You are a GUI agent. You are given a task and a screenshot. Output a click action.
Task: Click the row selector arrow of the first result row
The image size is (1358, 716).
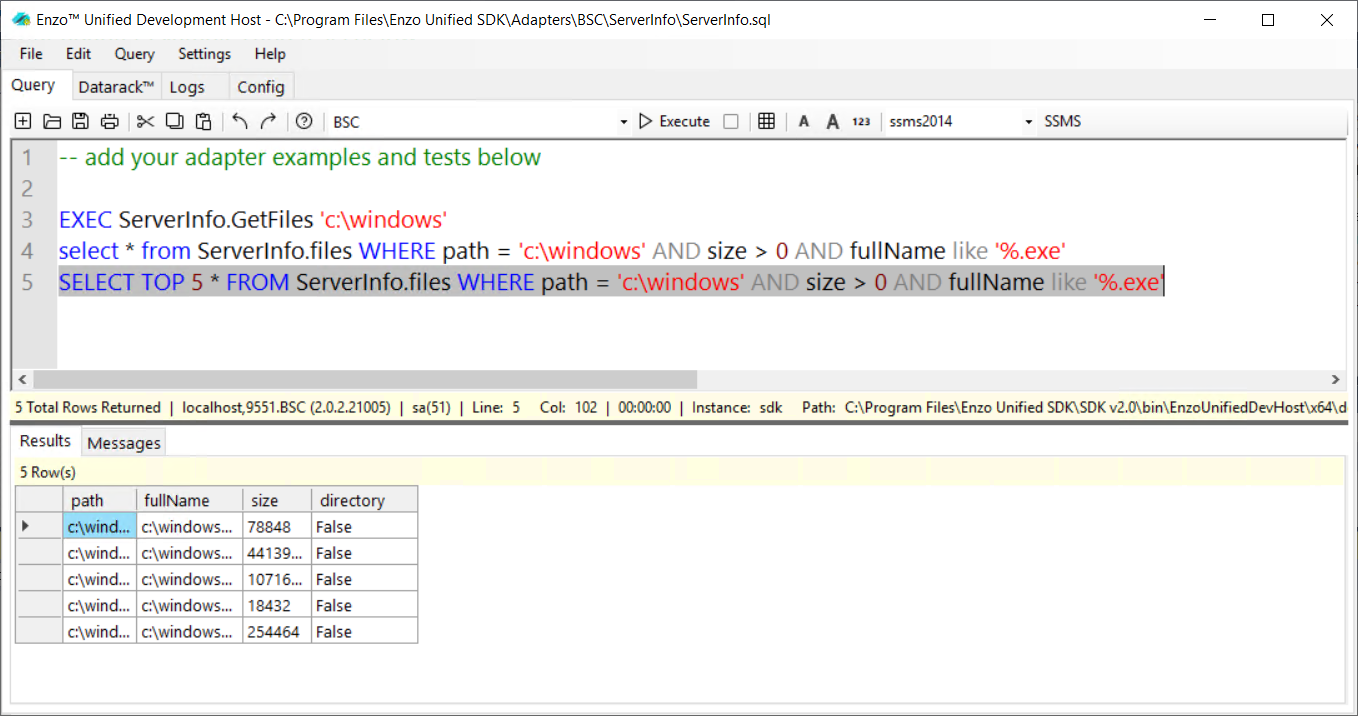[39, 526]
